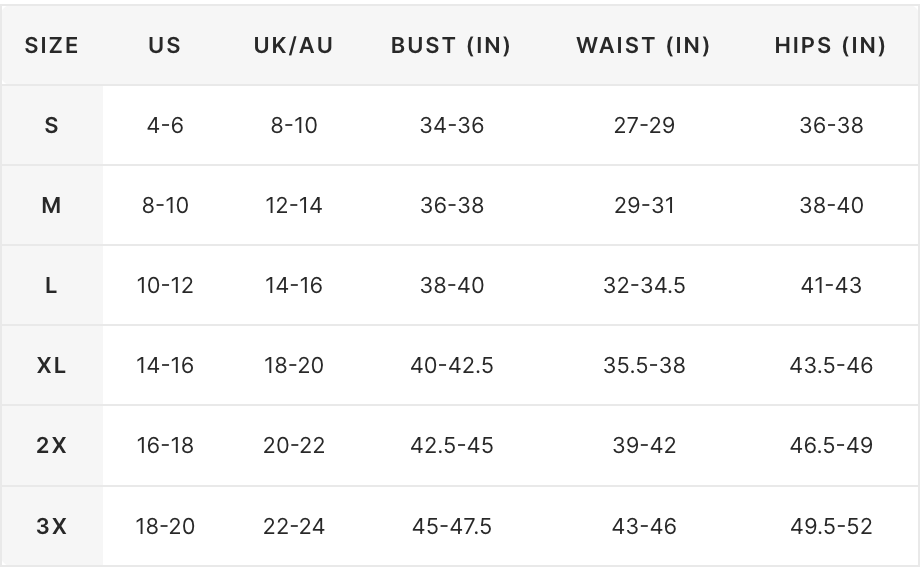
Task: Click the 2X size row label
Action: (51, 446)
